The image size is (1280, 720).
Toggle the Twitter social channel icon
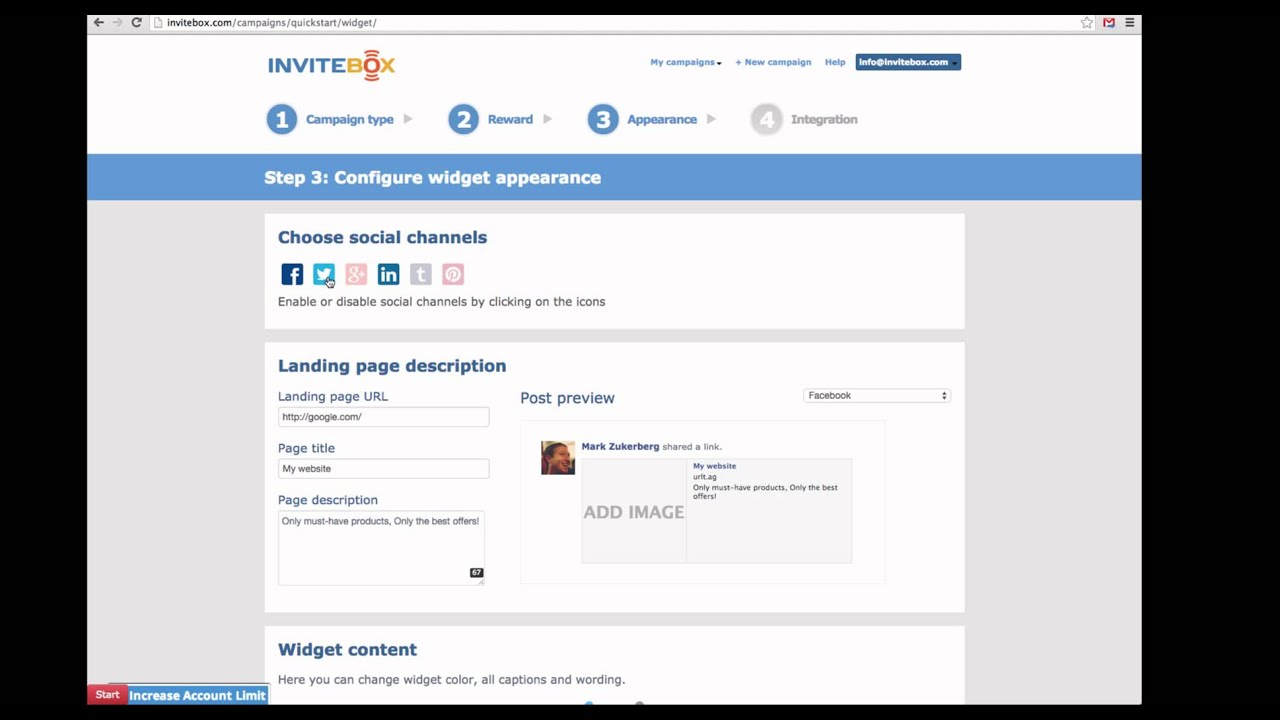click(x=324, y=274)
